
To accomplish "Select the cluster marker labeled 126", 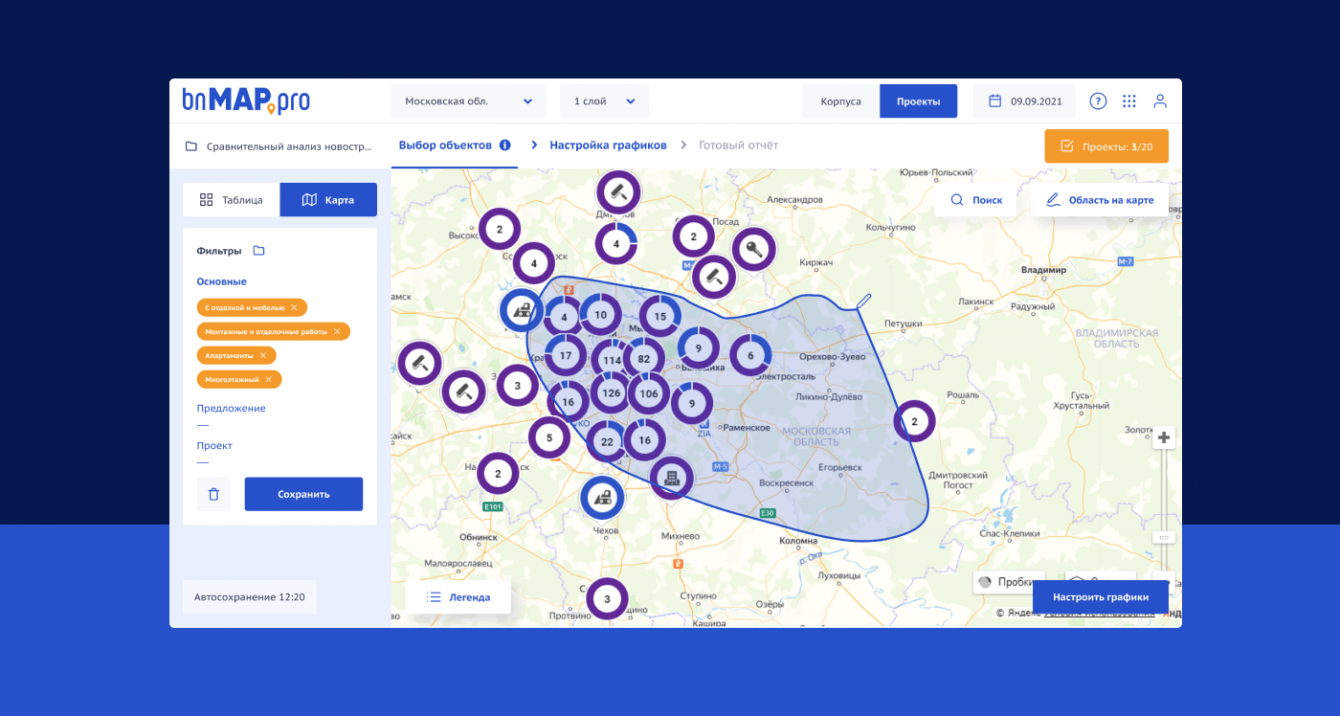I will tap(611, 393).
